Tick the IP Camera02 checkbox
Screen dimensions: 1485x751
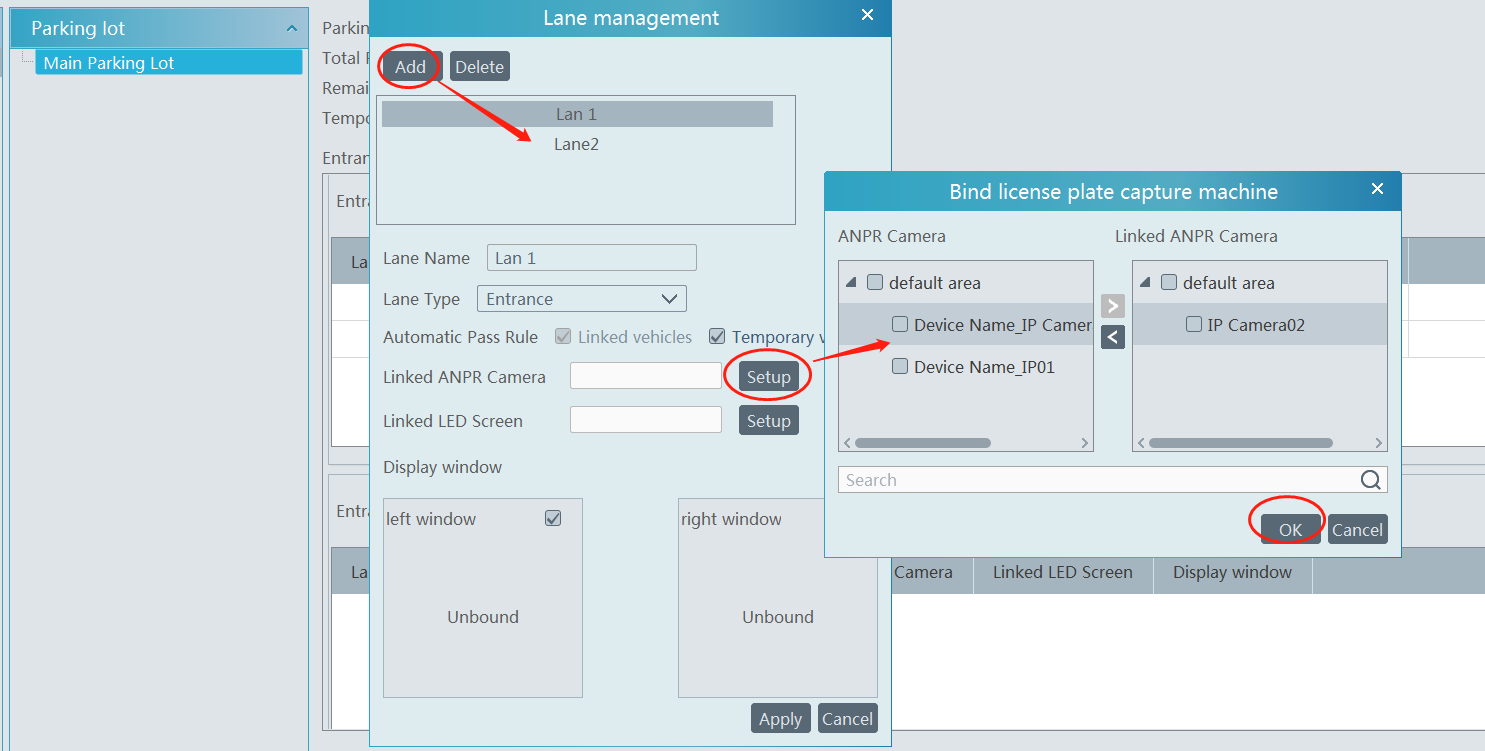point(1193,325)
